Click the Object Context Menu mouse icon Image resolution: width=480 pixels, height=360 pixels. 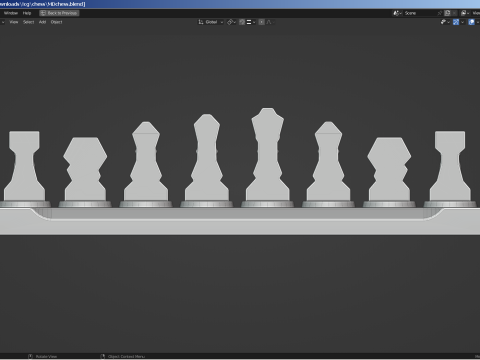point(103,356)
